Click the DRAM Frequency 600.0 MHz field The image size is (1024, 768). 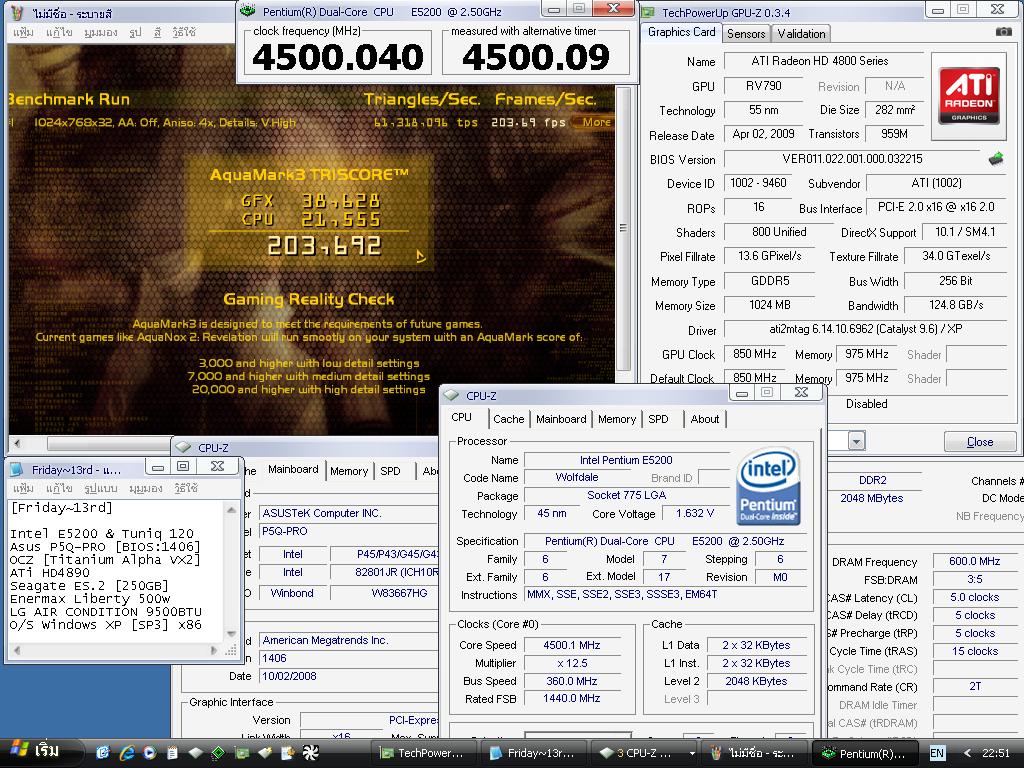point(974,561)
